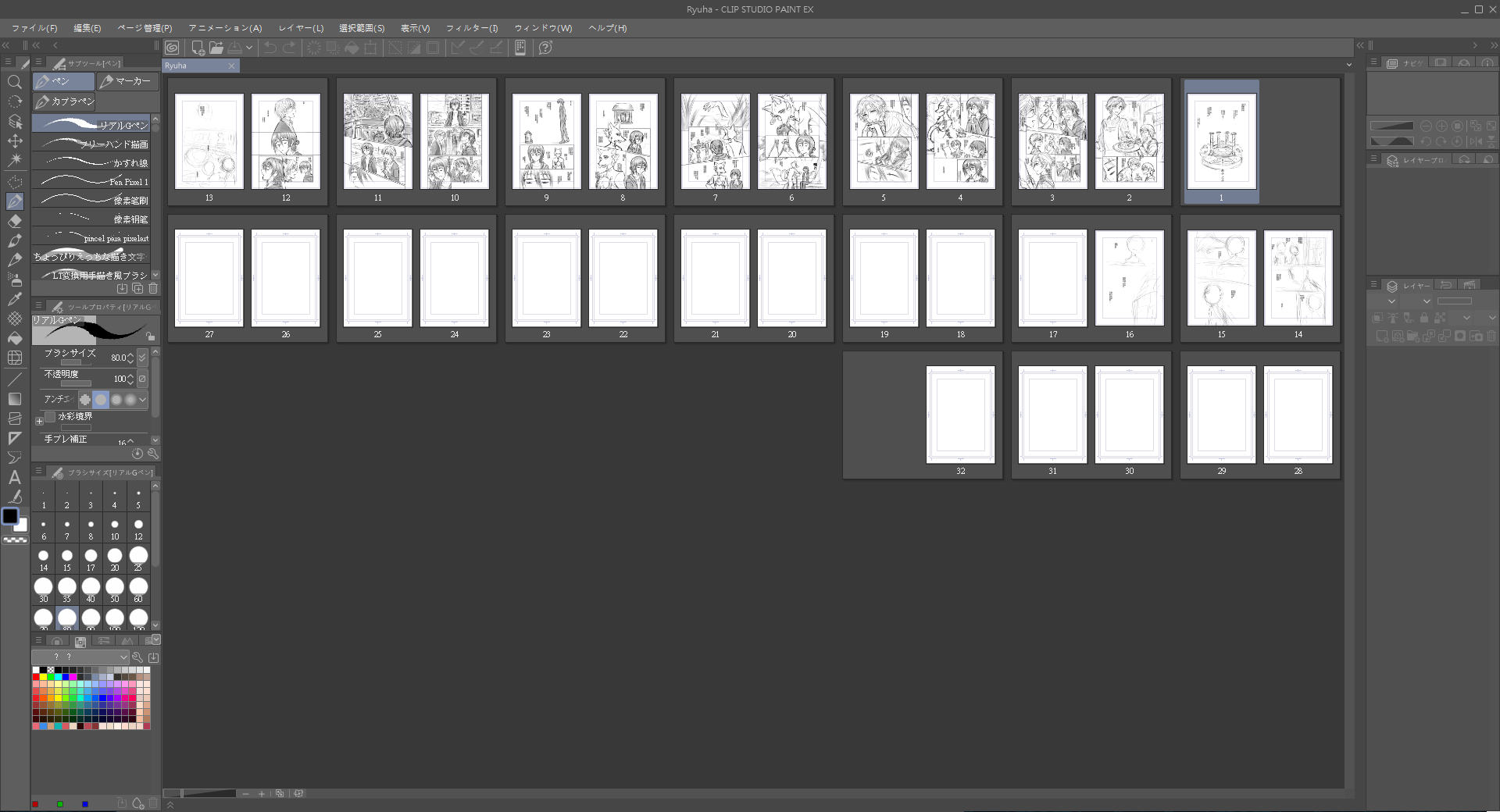Open the color set selection dropdown
Image resolution: width=1500 pixels, height=812 pixels.
click(x=80, y=657)
